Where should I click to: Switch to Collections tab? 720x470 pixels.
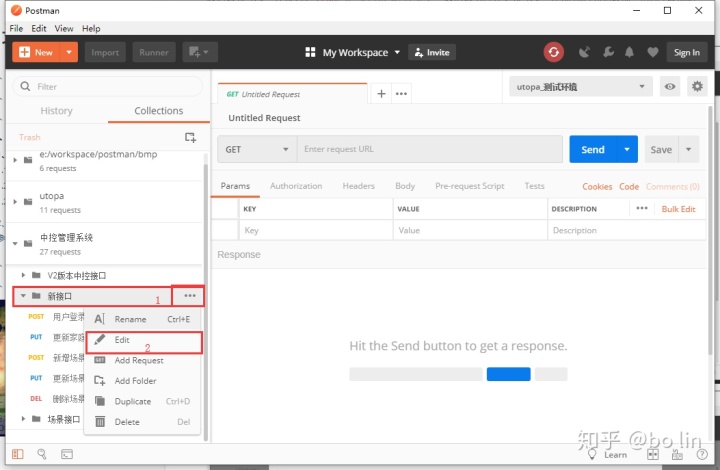[158, 111]
